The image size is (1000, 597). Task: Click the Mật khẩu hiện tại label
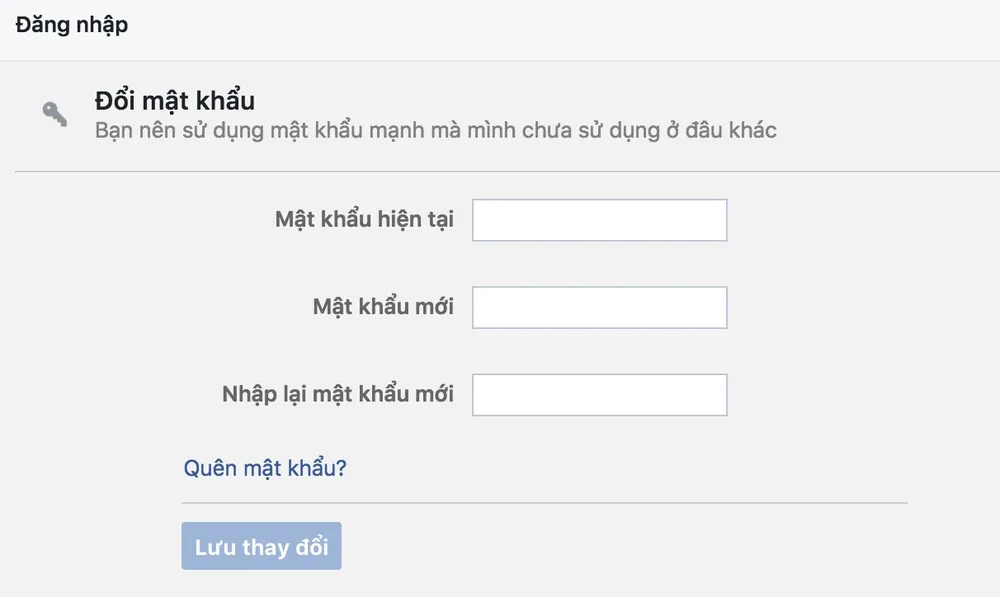(x=364, y=219)
